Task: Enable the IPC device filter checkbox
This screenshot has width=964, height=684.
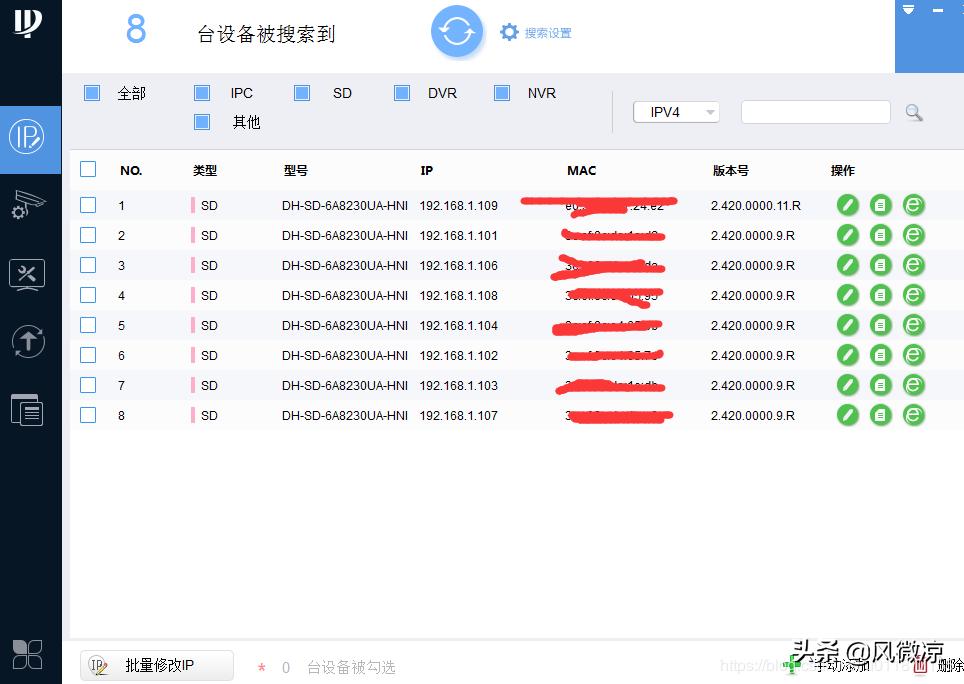Action: 202,92
